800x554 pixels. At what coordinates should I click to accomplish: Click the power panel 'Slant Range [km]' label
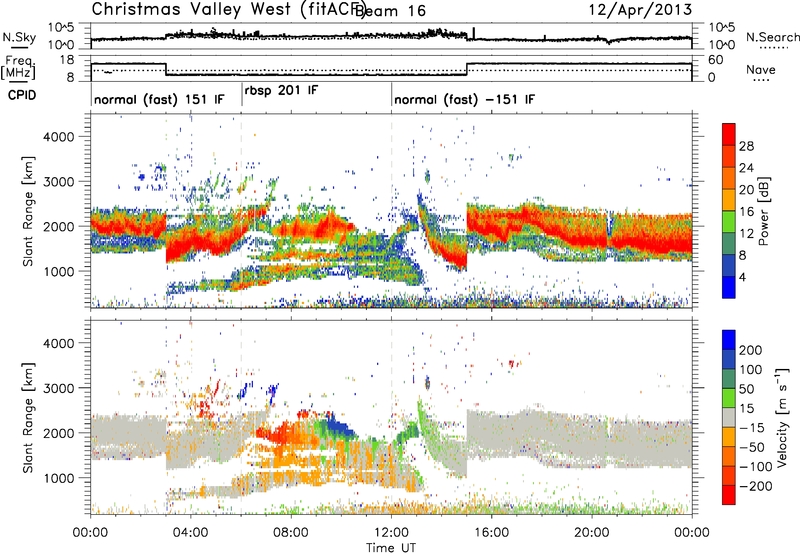coord(28,211)
